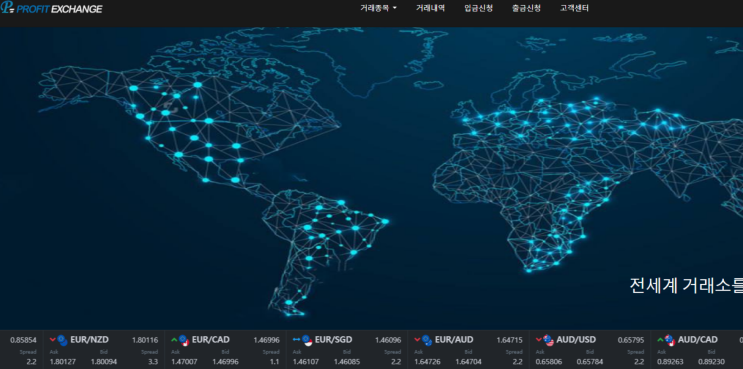Image resolution: width=743 pixels, height=369 pixels.
Task: Click the EUR/SGD currency flag icon
Action: point(307,340)
